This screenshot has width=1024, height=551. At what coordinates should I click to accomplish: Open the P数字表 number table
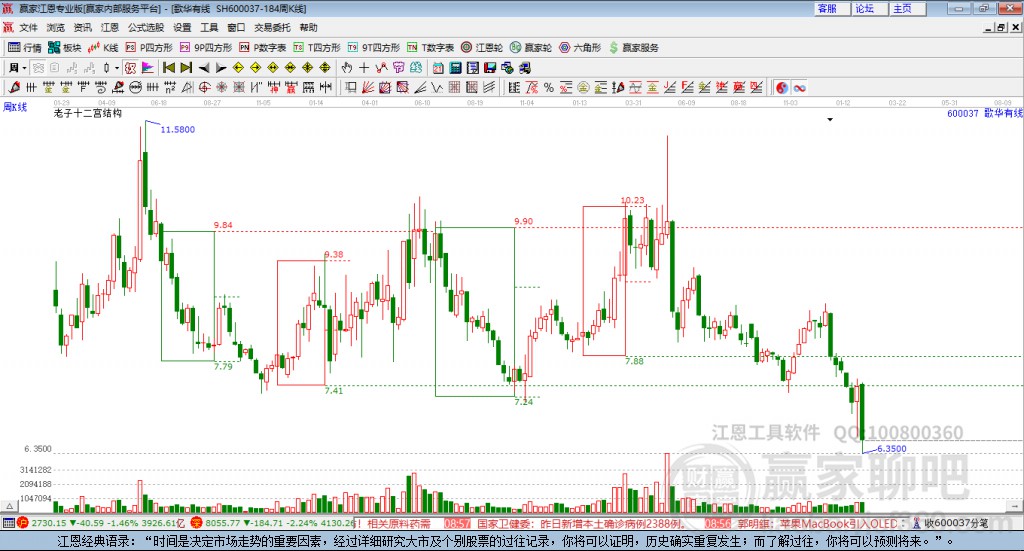point(263,48)
